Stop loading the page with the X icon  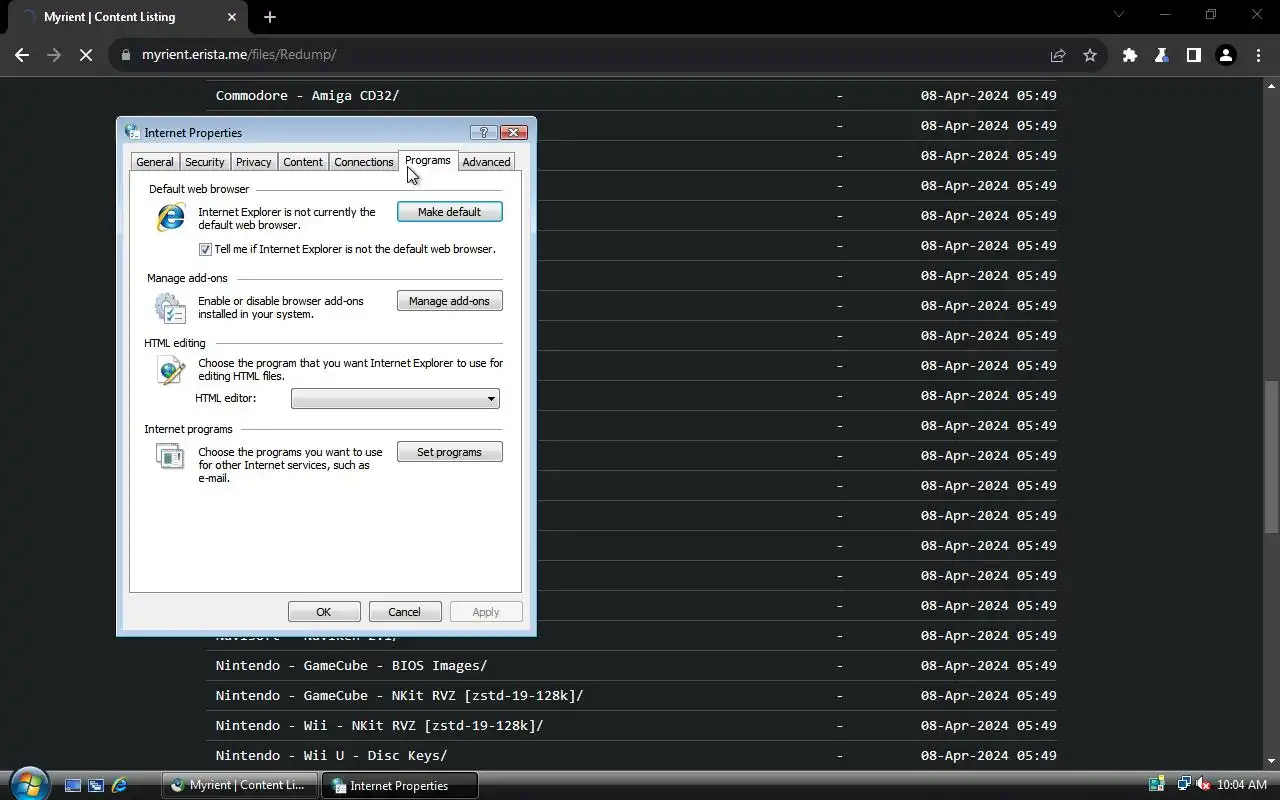tap(86, 55)
